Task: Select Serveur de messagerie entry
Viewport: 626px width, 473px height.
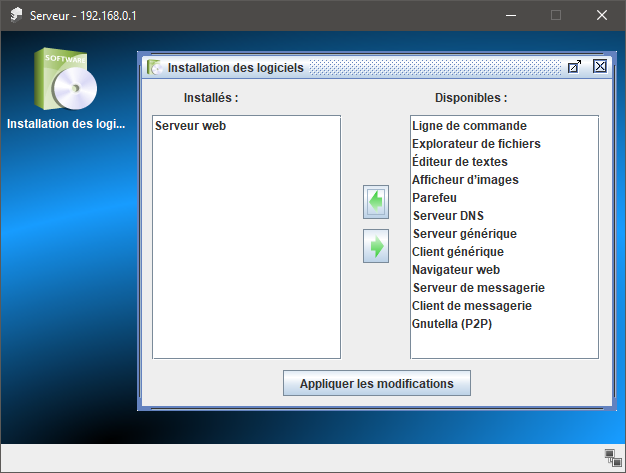Action: tap(478, 288)
